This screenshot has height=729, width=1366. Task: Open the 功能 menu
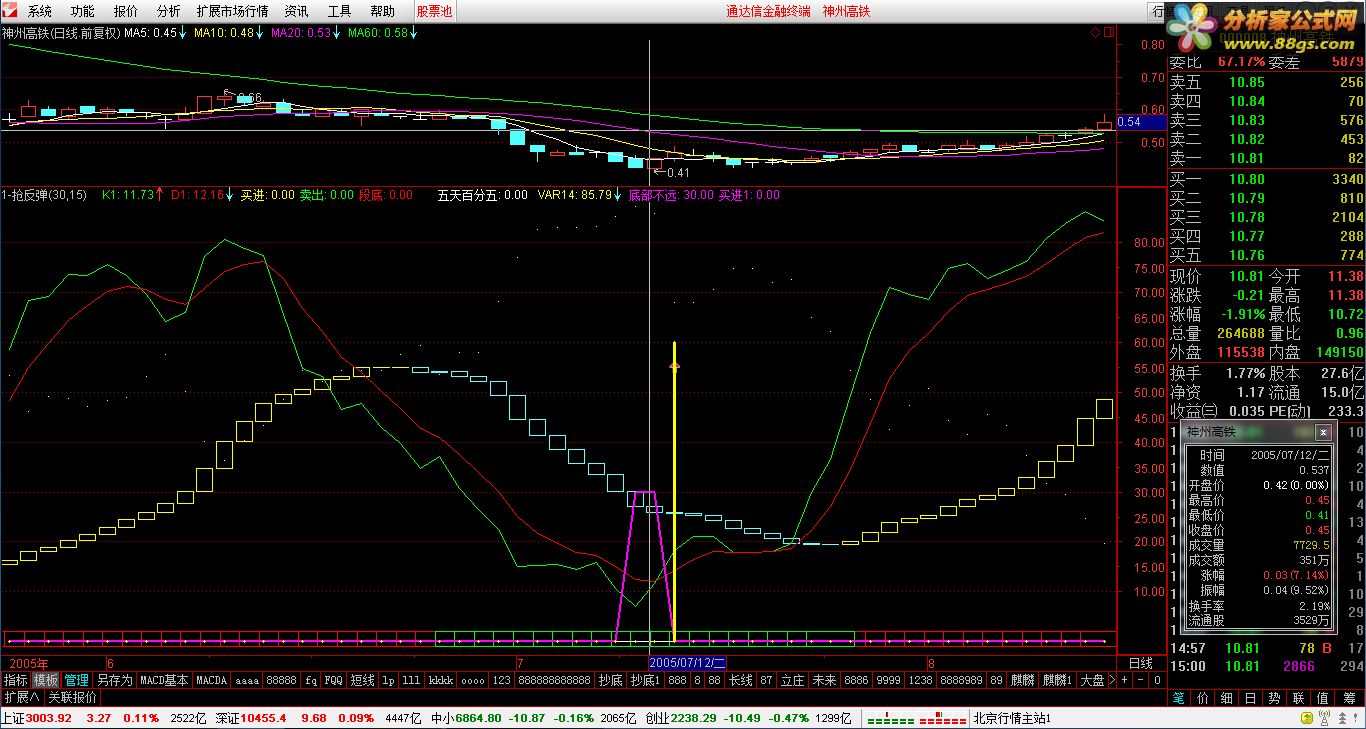[82, 11]
